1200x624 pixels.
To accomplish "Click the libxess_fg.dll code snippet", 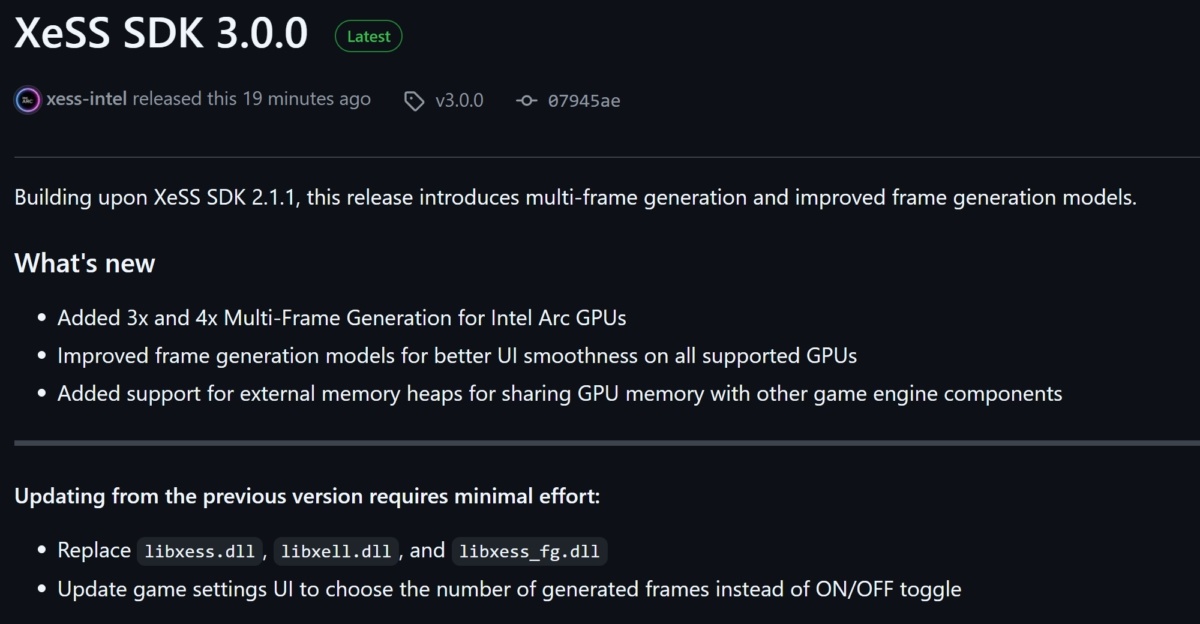I will pyautogui.click(x=530, y=551).
